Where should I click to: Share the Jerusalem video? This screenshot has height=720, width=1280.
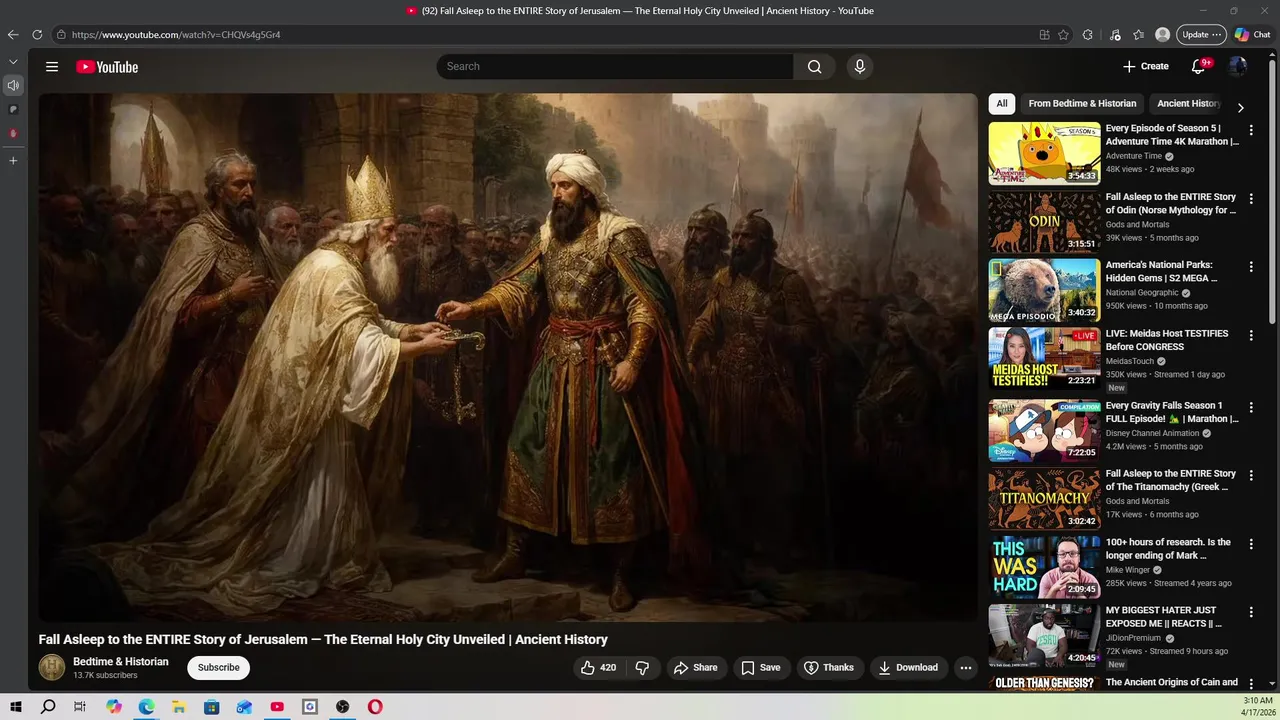coord(695,667)
